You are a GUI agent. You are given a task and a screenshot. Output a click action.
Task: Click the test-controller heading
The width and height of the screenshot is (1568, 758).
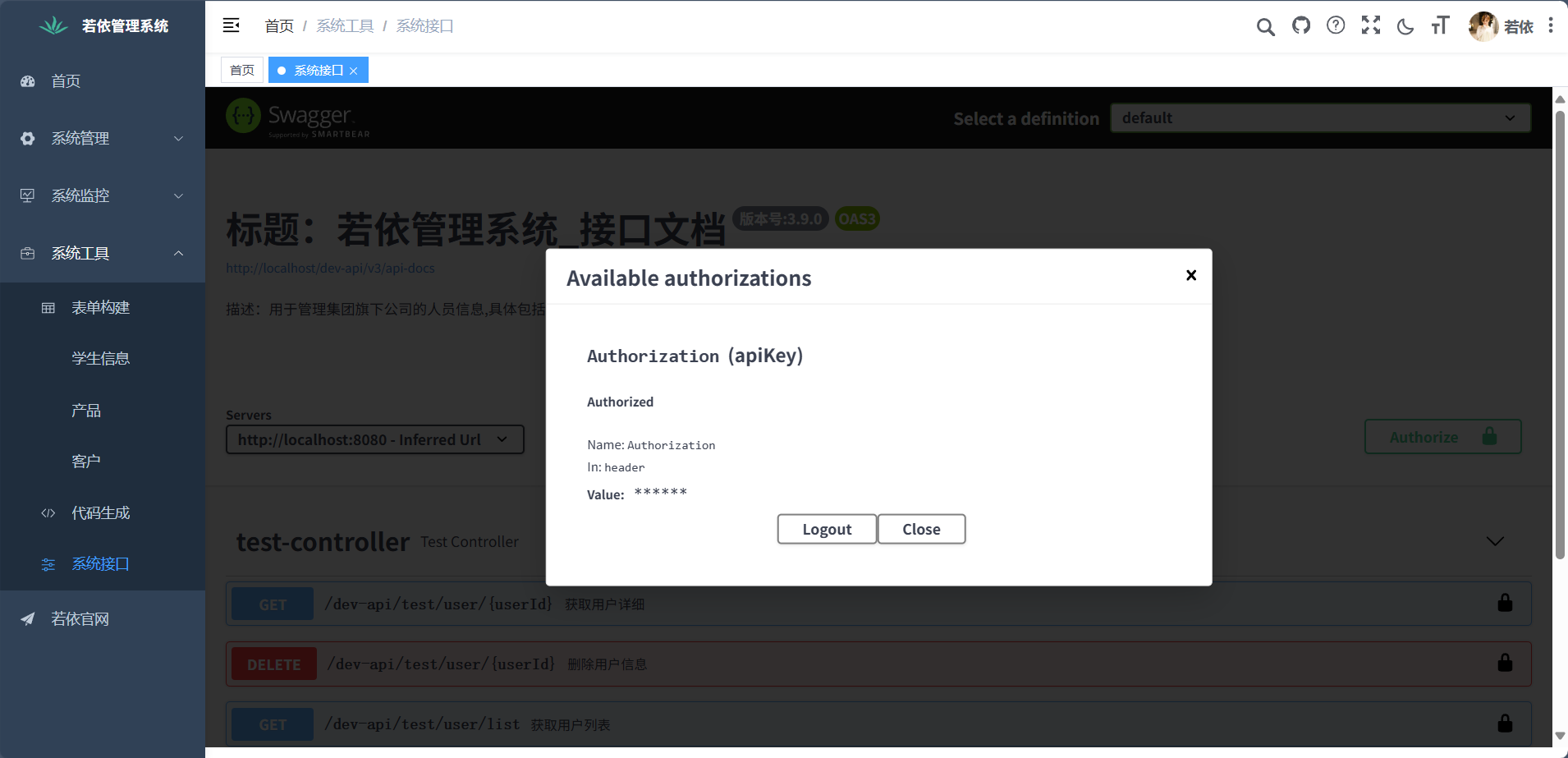[x=323, y=542]
